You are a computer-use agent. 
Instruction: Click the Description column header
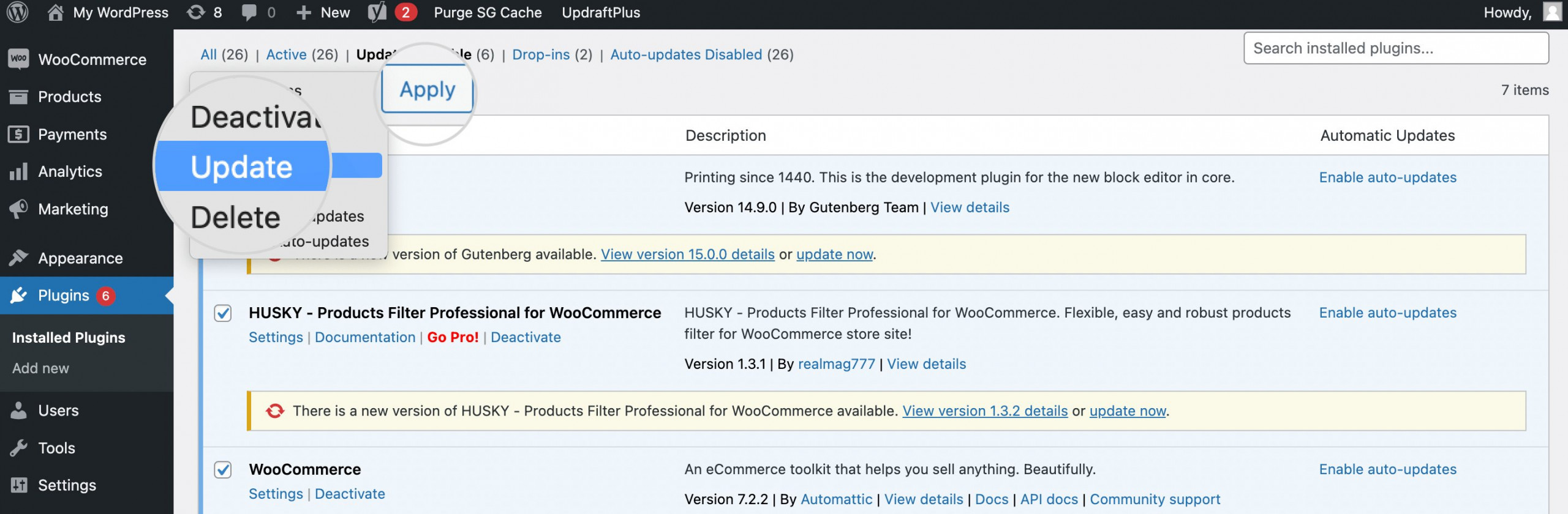[725, 135]
